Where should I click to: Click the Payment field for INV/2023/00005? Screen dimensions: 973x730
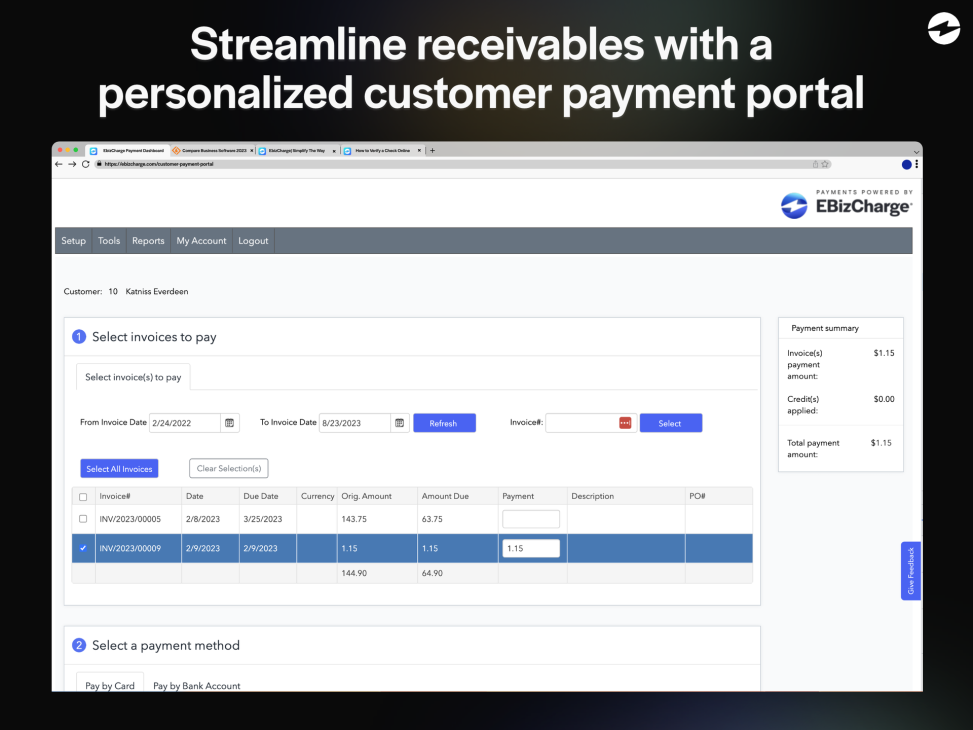click(x=531, y=519)
